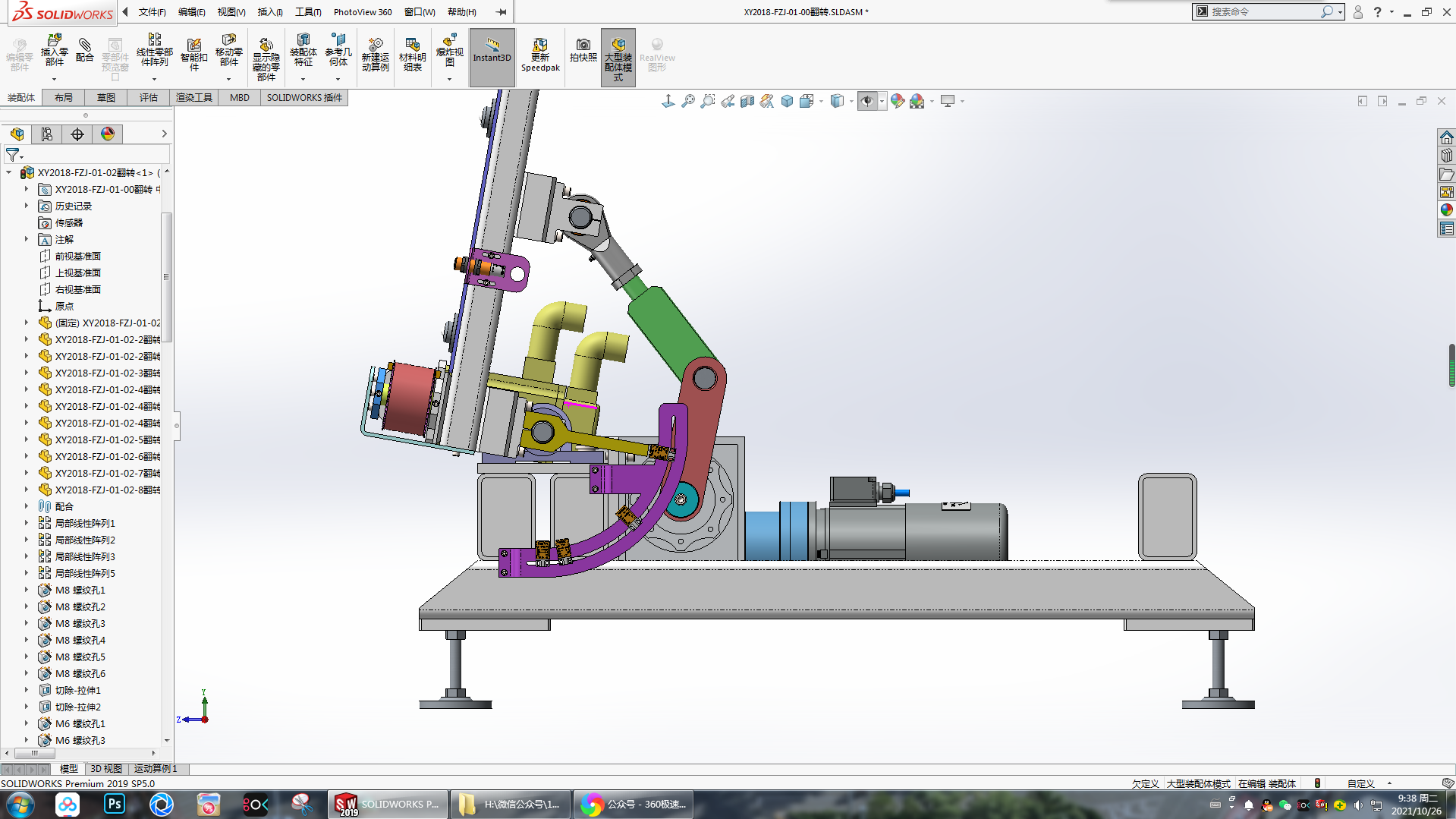
Task: Toggle Large Assembly Mode button
Action: click(x=618, y=57)
